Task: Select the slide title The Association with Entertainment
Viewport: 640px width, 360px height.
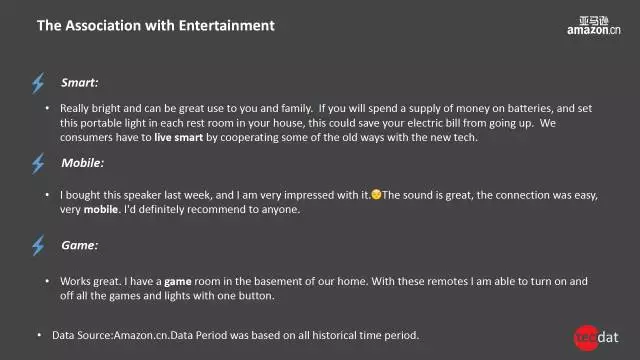Action: [x=156, y=25]
